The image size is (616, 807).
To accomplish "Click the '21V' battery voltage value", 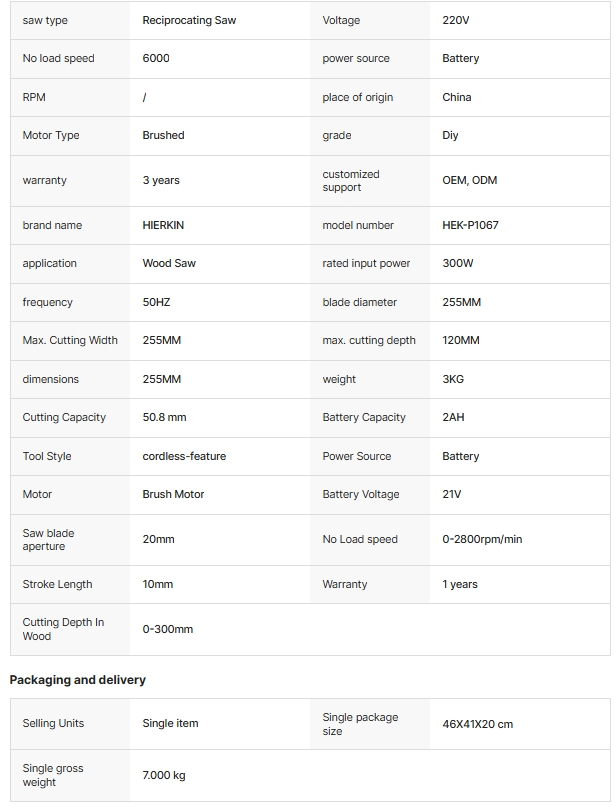I will coord(452,494).
